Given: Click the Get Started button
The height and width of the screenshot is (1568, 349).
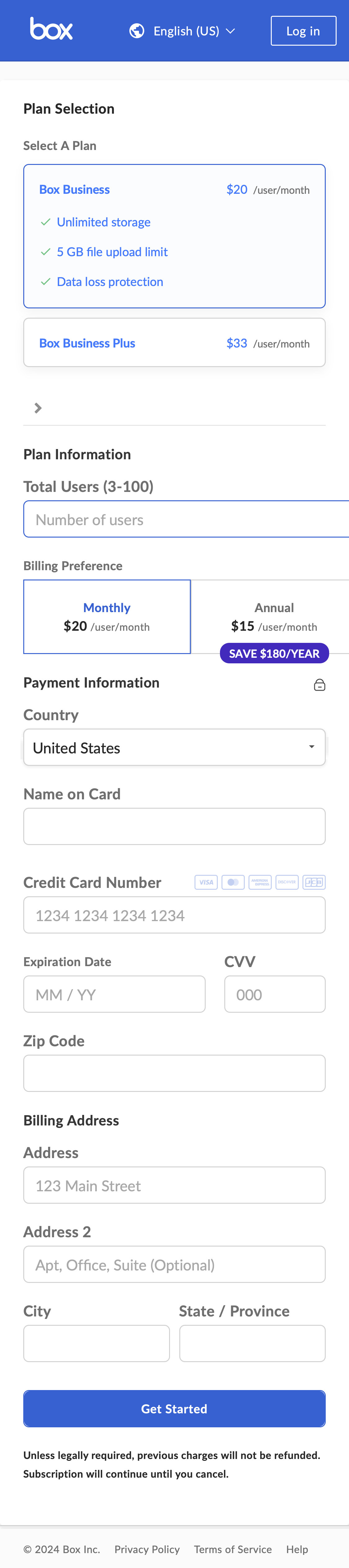Looking at the screenshot, I should 174,1408.
